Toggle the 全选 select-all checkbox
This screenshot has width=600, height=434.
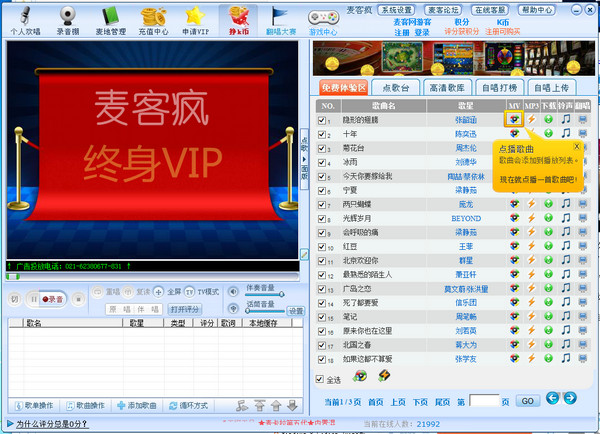tap(320, 379)
